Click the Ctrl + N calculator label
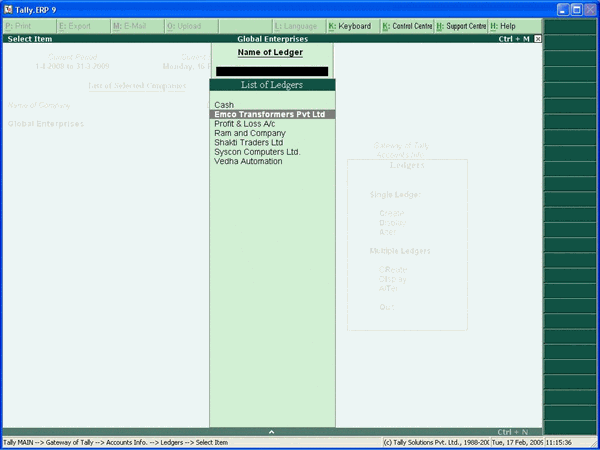This screenshot has height=450, width=600. (x=512, y=432)
